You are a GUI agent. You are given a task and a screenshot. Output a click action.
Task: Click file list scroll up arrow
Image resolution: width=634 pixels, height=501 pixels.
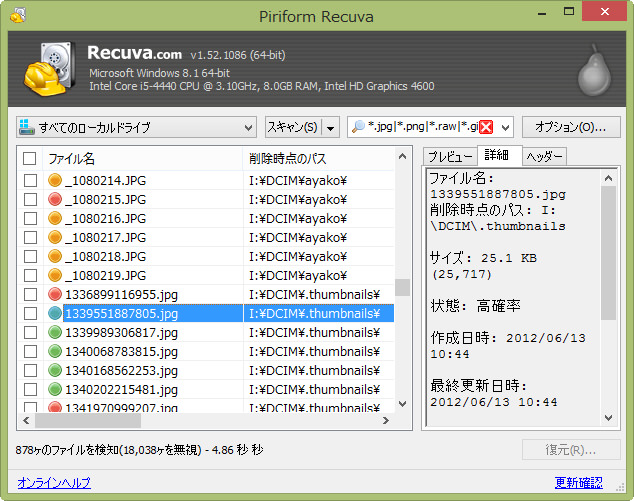click(402, 156)
